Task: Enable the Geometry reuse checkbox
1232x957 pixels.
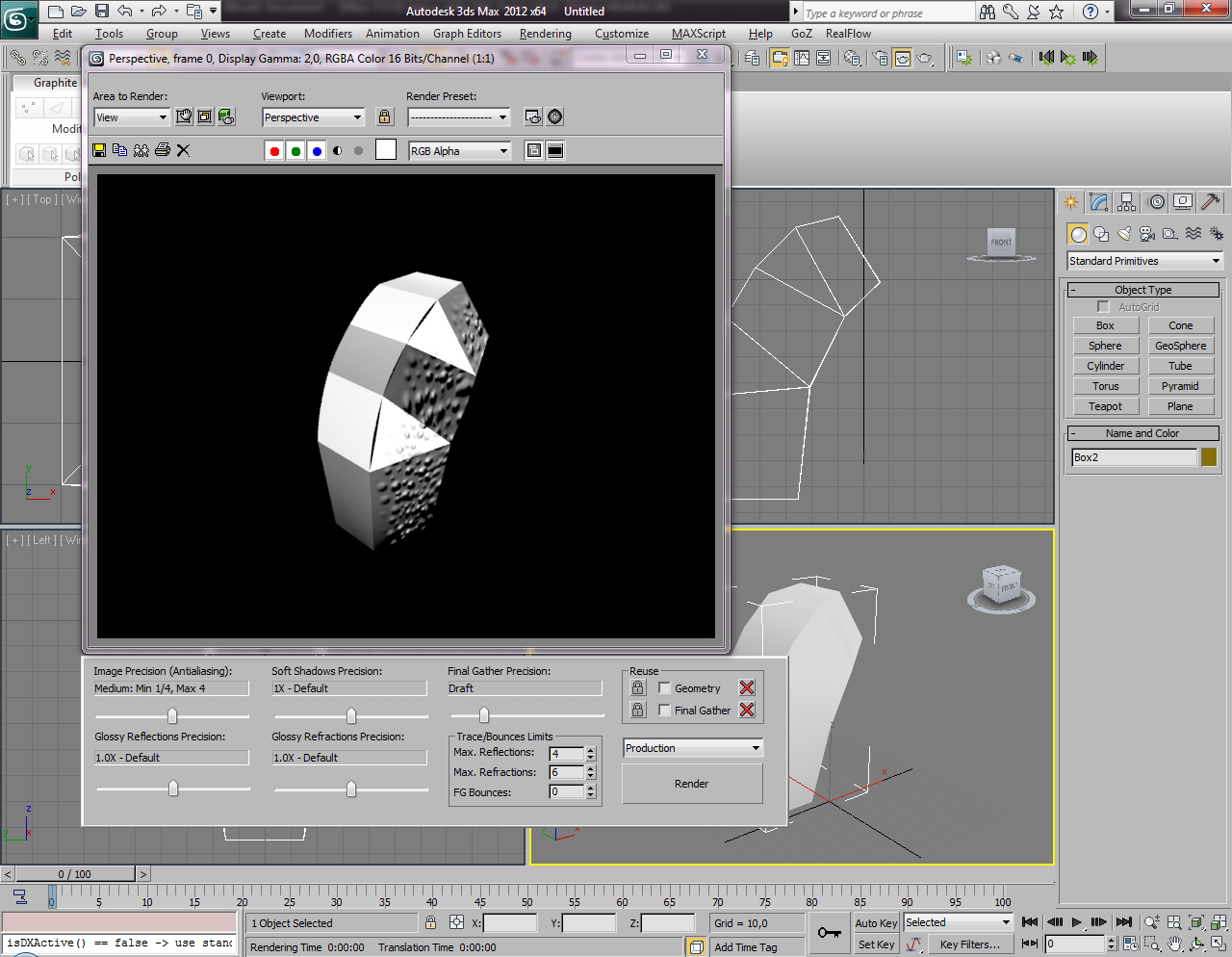Action: (x=664, y=688)
